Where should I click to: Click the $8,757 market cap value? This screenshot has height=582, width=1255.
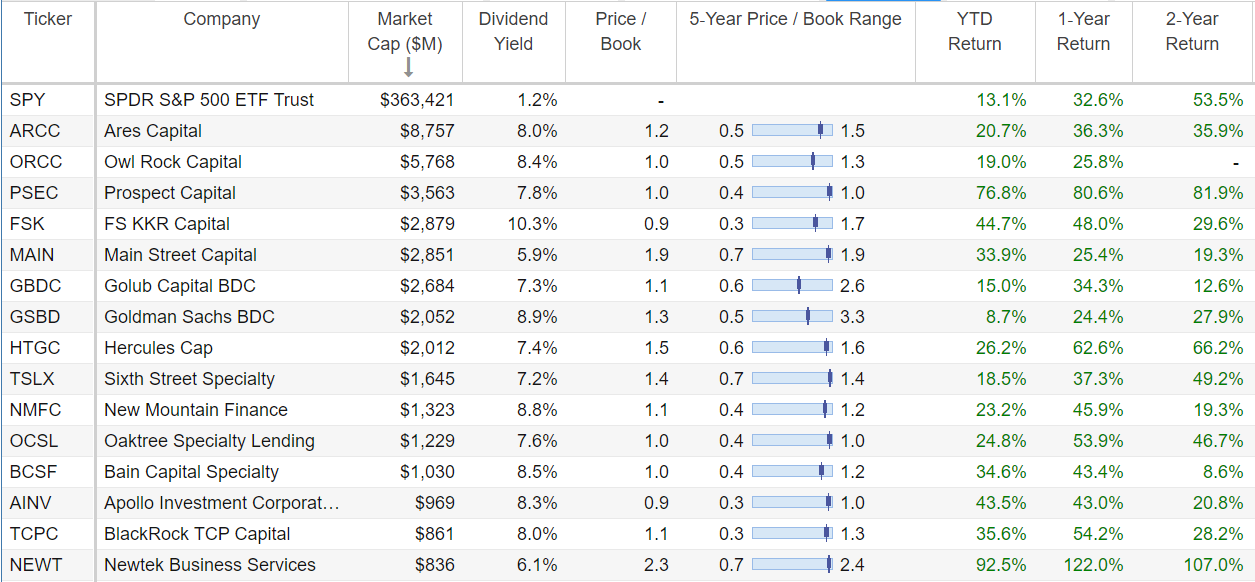(x=427, y=131)
